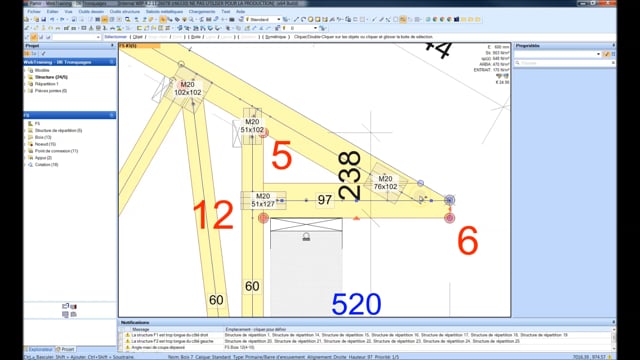The image size is (640, 360).
Task: Select Structure de répartition (5) item
Action: click(x=58, y=131)
